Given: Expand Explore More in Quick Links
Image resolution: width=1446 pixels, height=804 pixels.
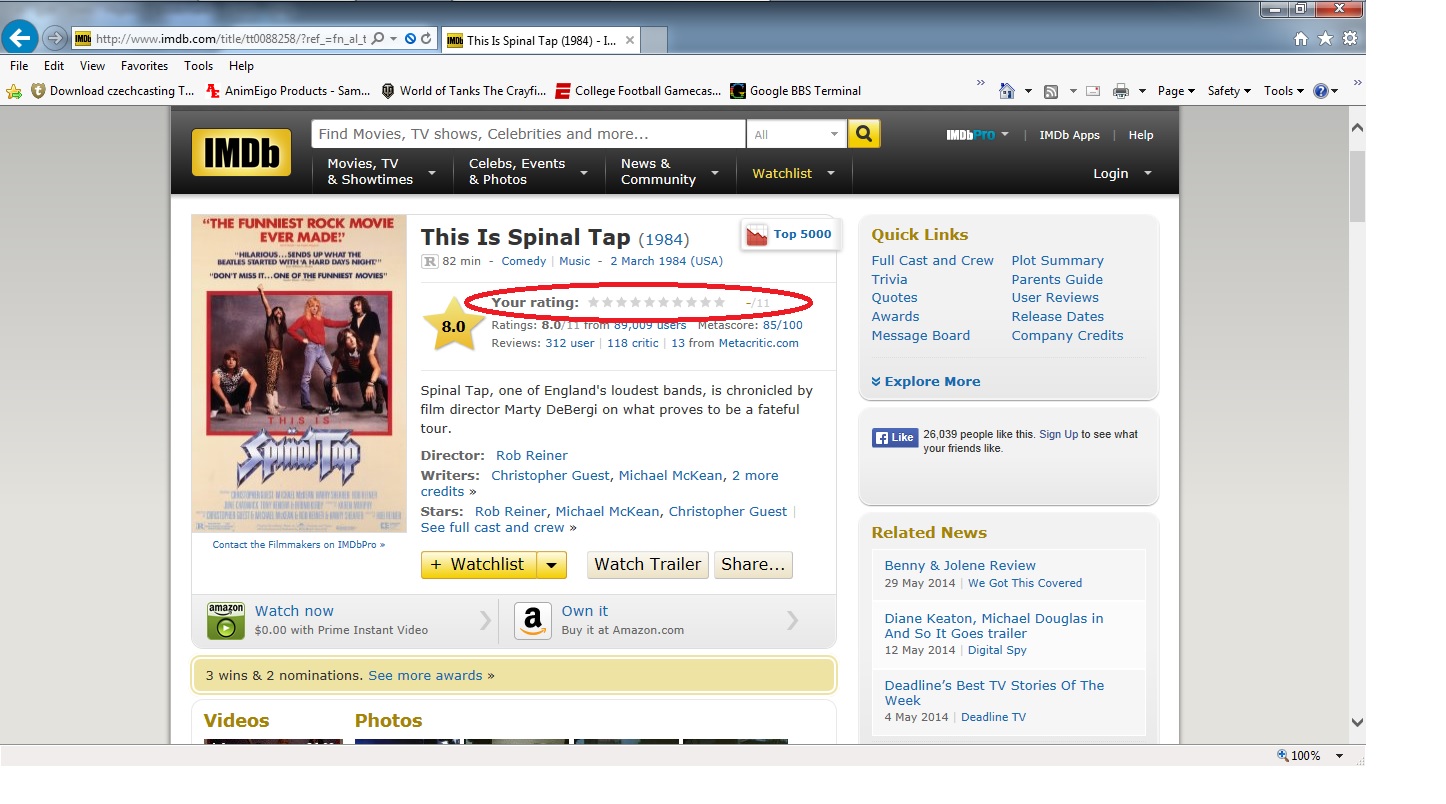Looking at the screenshot, I should tap(925, 381).
